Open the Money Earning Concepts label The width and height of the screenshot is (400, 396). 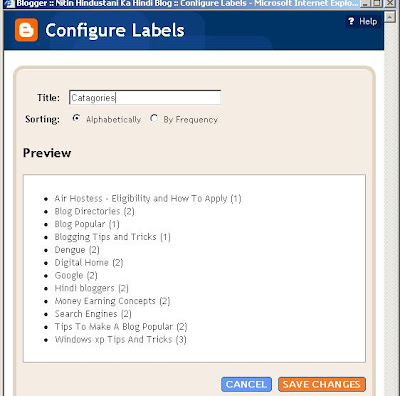coord(105,301)
